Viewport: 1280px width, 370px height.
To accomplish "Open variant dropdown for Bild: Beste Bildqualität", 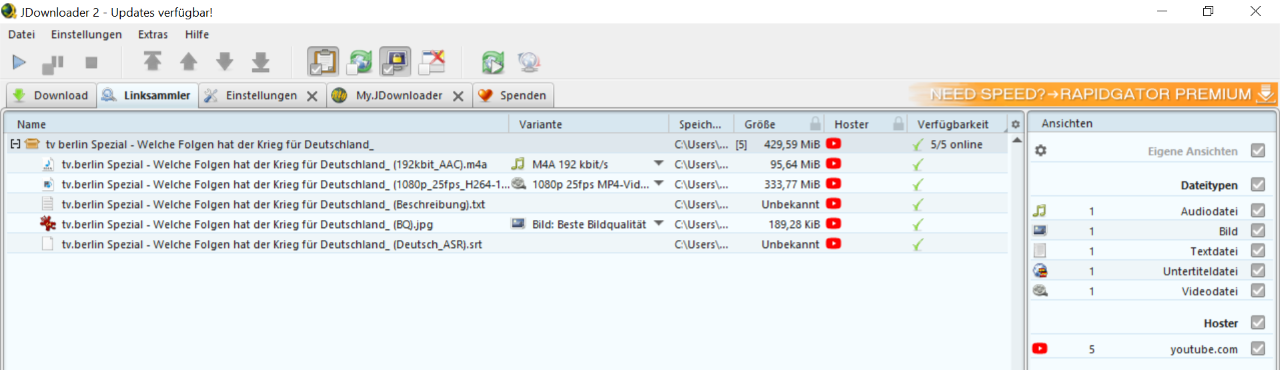I will [x=658, y=224].
